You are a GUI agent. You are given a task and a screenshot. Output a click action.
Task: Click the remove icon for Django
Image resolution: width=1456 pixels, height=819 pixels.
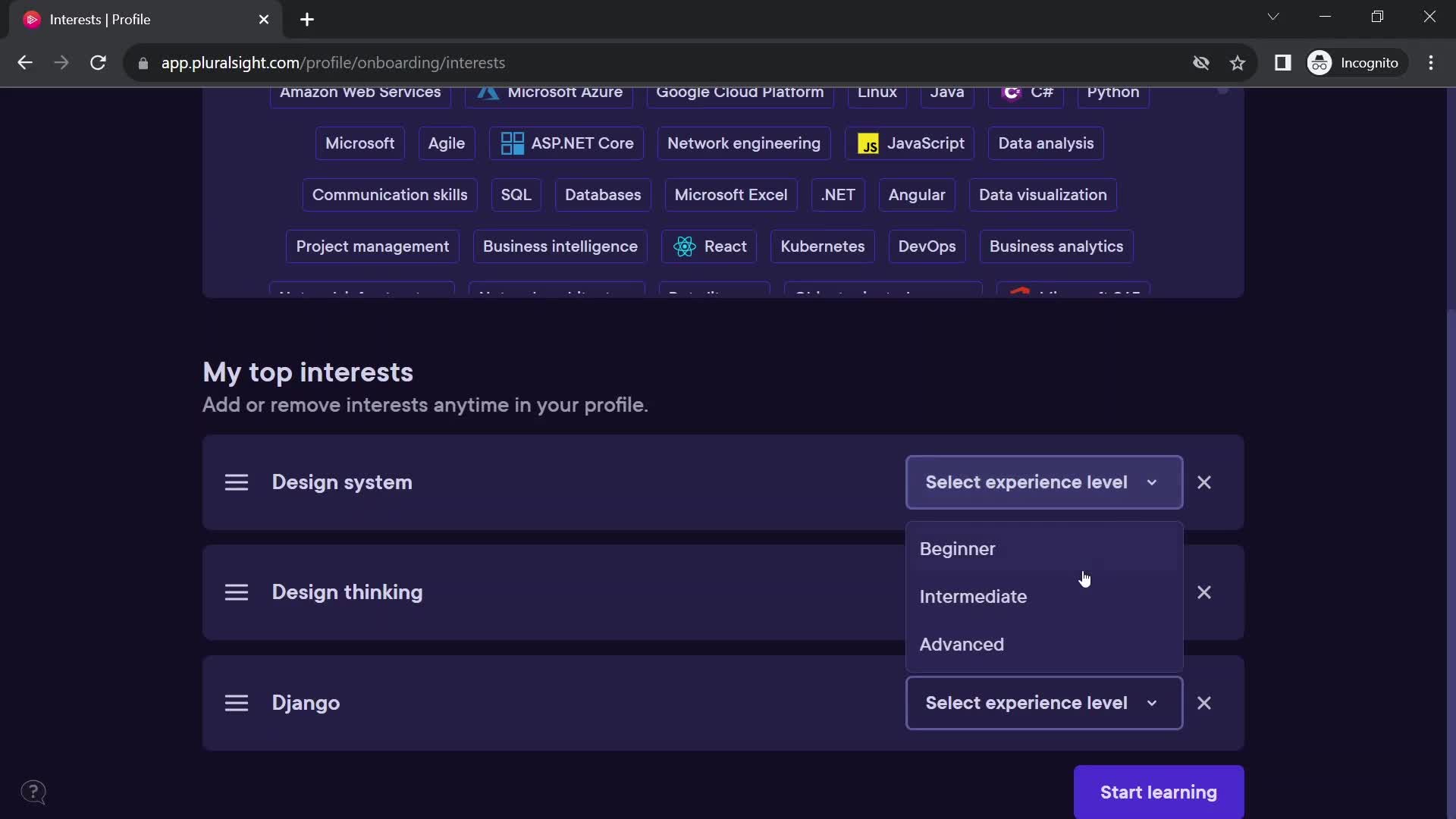[x=1204, y=702]
